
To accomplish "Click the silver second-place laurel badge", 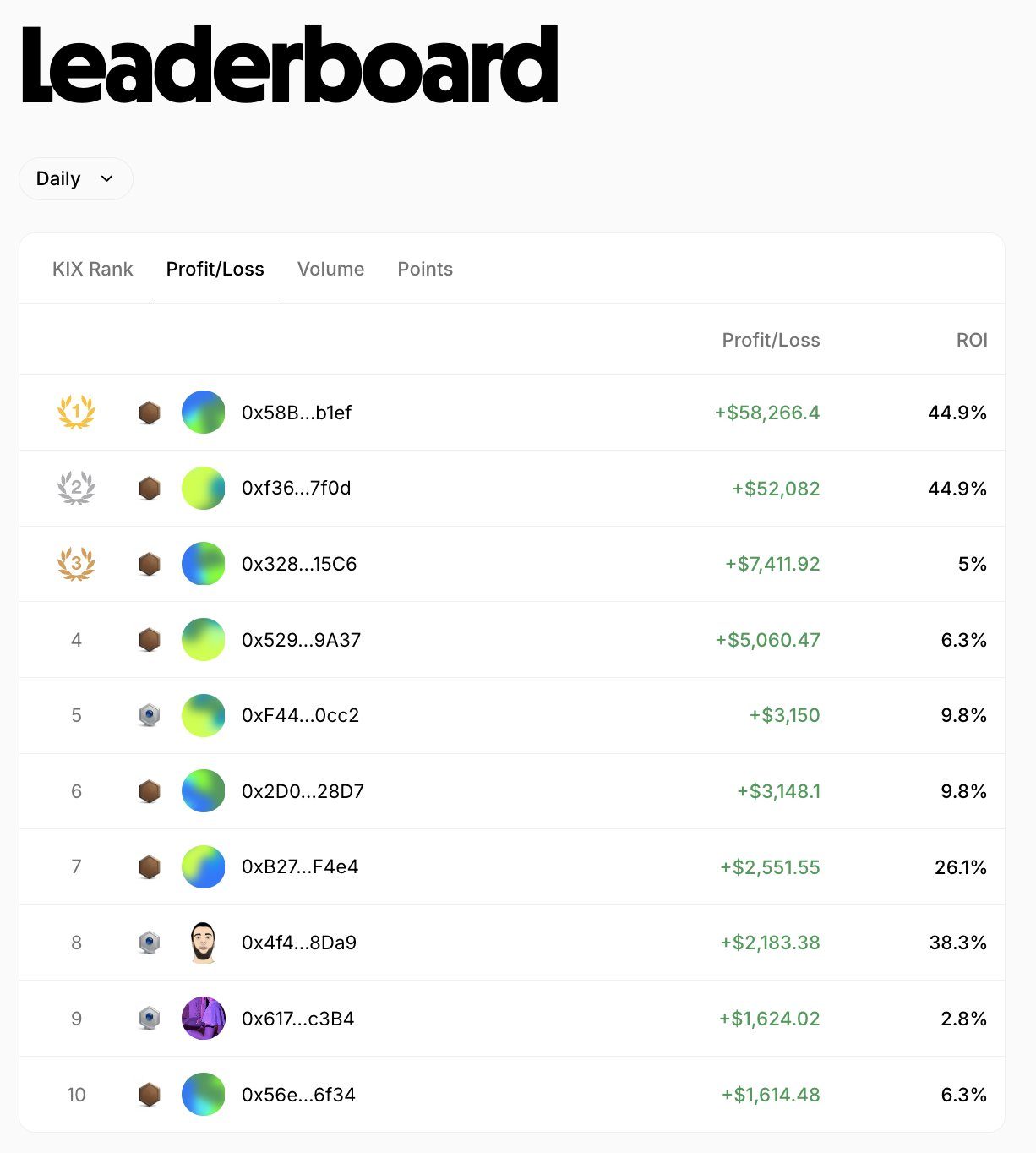I will 76,488.
